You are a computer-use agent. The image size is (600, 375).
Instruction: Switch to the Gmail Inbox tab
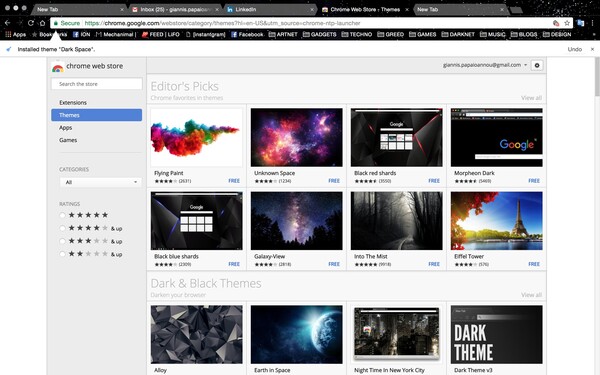pyautogui.click(x=174, y=10)
